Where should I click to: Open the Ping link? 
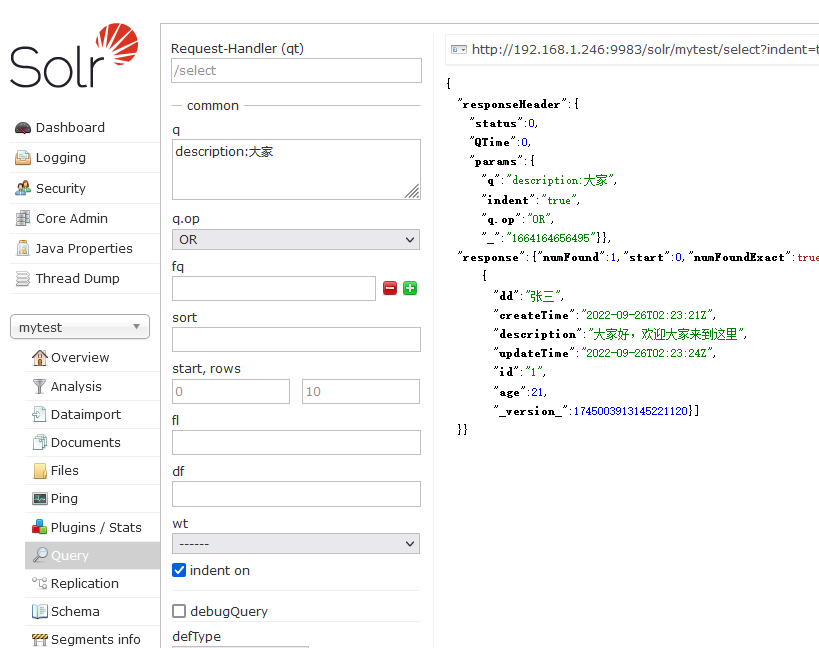point(64,499)
